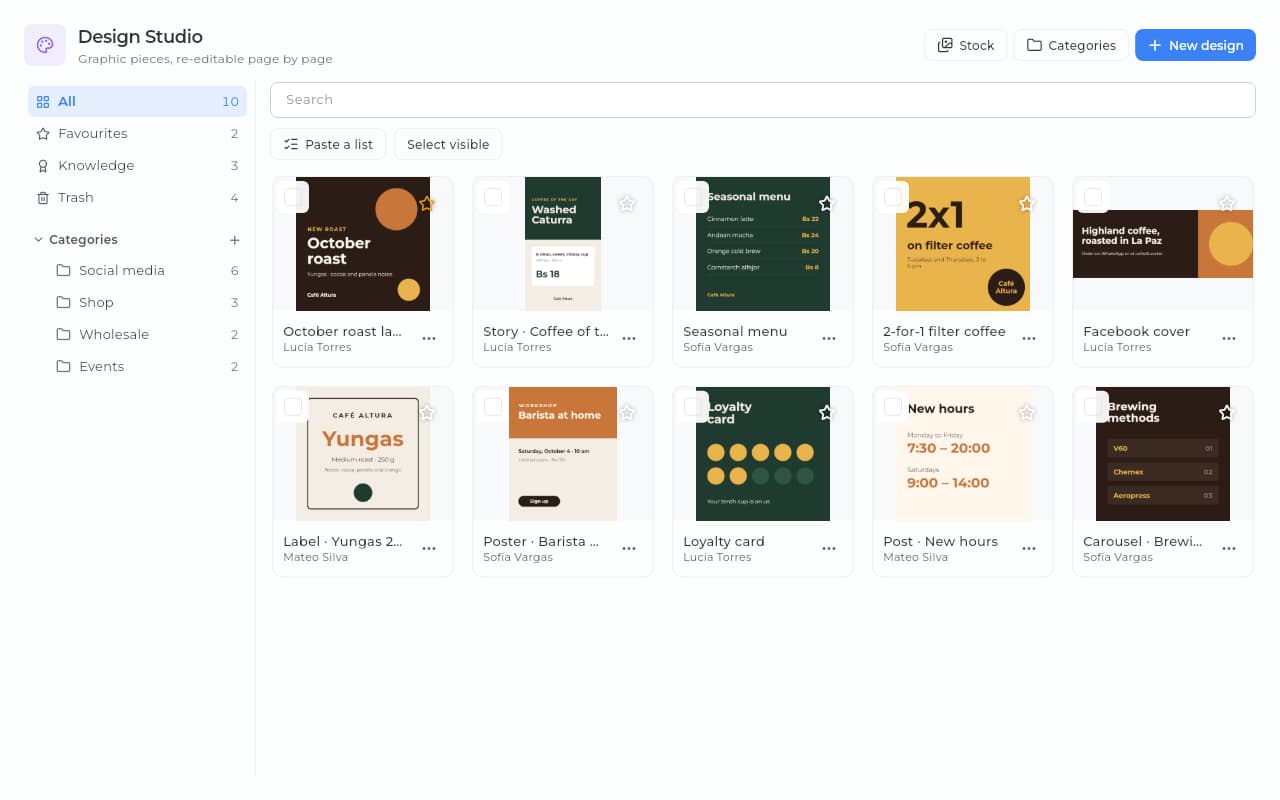Open the Highland coffee Facebook cover thumbnail
Screen dimensions: 1280x800
click(x=1163, y=244)
